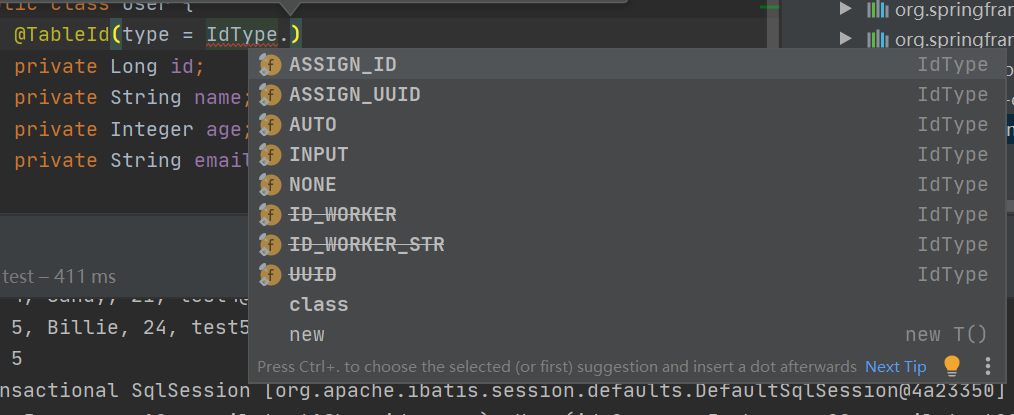
Task: Click the field icon beside ASSIGN_ID
Action: click(270, 65)
